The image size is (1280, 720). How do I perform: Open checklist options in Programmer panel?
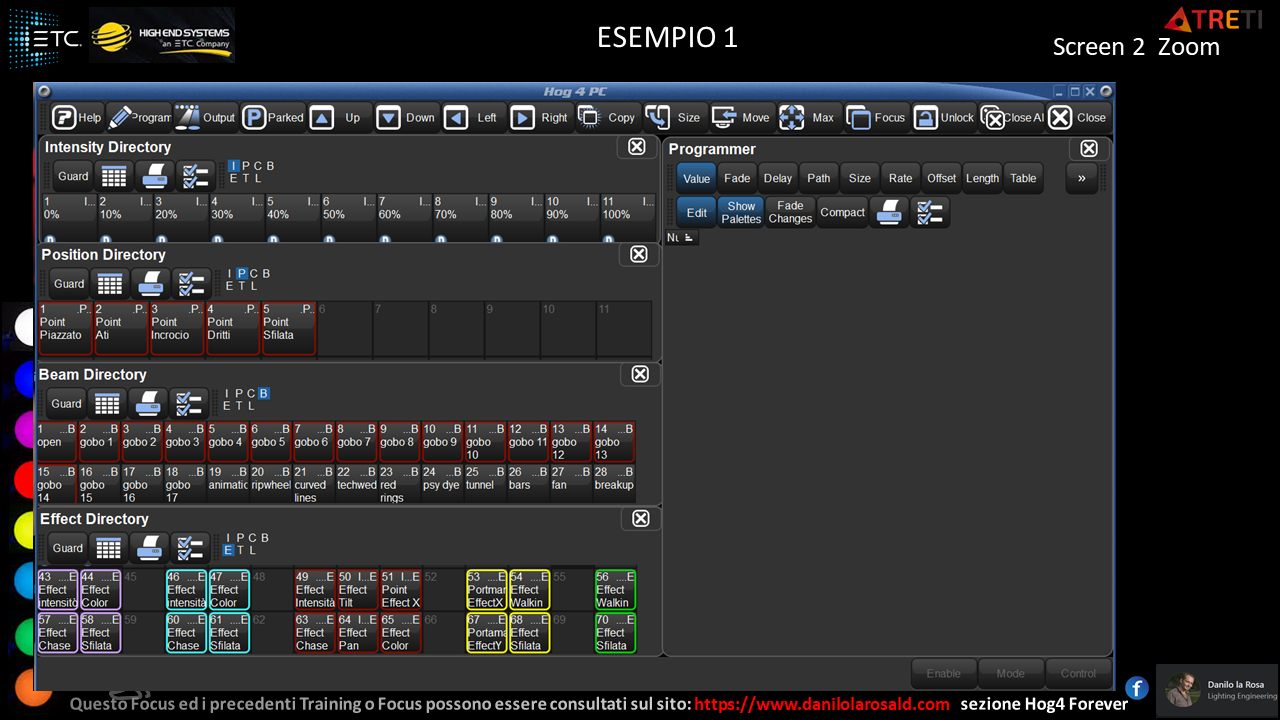(930, 212)
